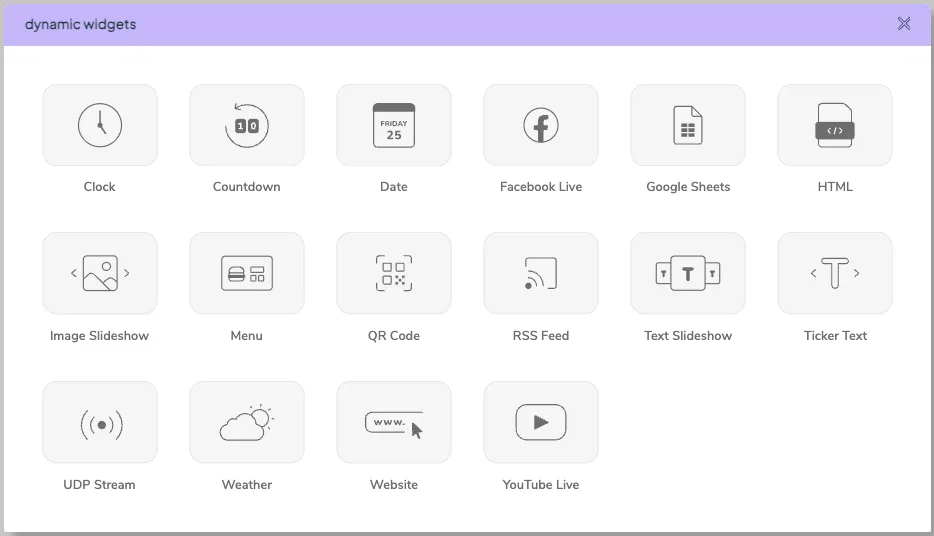The width and height of the screenshot is (934, 536).
Task: Pick the Menu widget icon
Action: 247,273
